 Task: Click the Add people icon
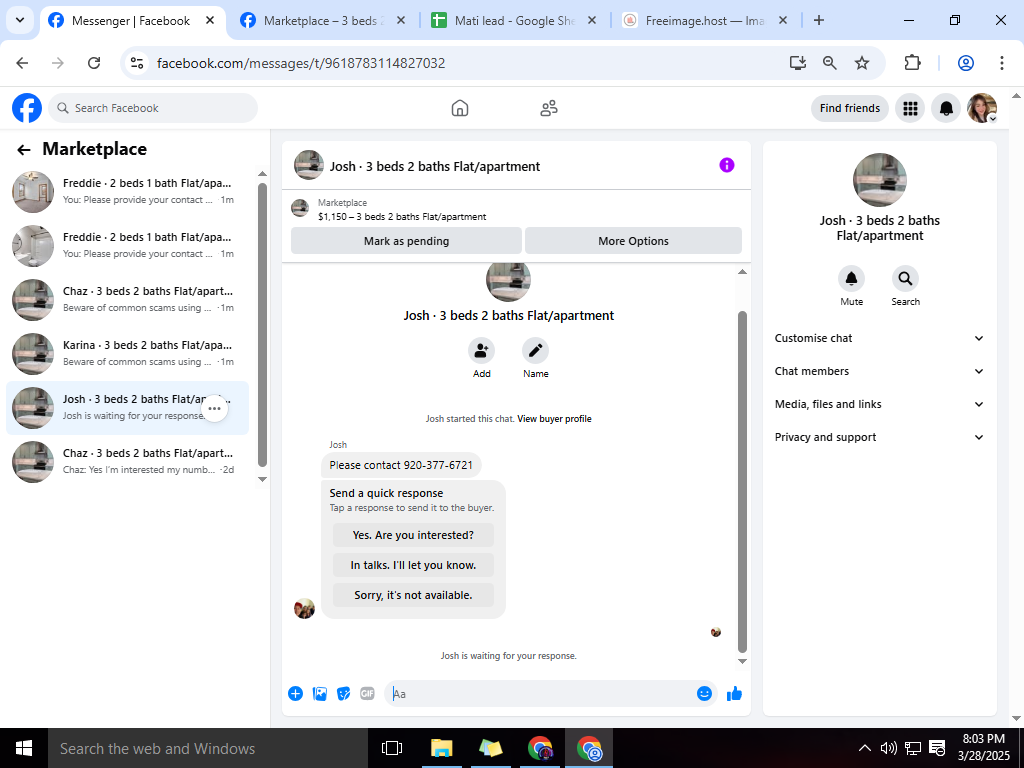[x=481, y=351]
